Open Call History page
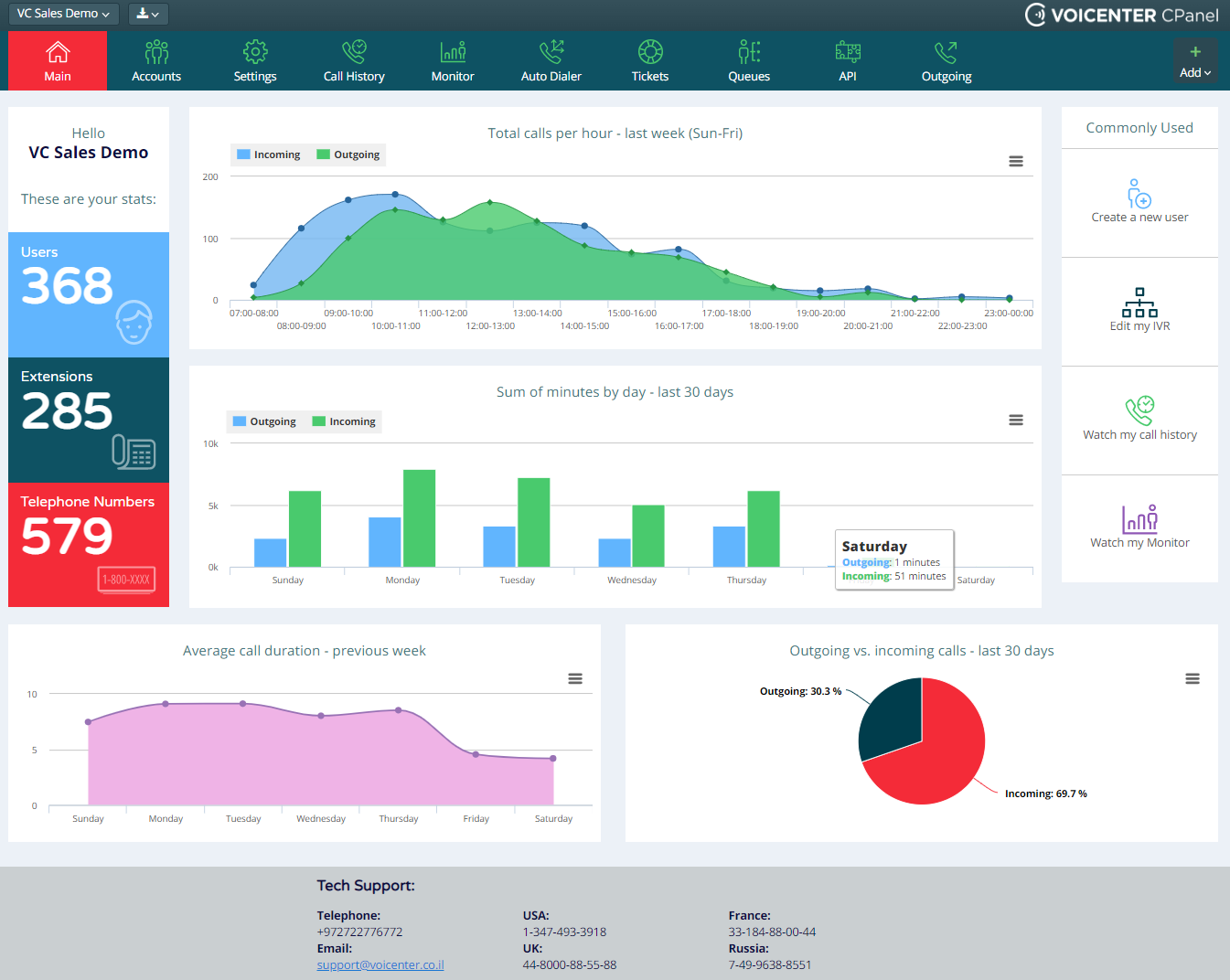This screenshot has width=1230, height=980. (x=354, y=61)
